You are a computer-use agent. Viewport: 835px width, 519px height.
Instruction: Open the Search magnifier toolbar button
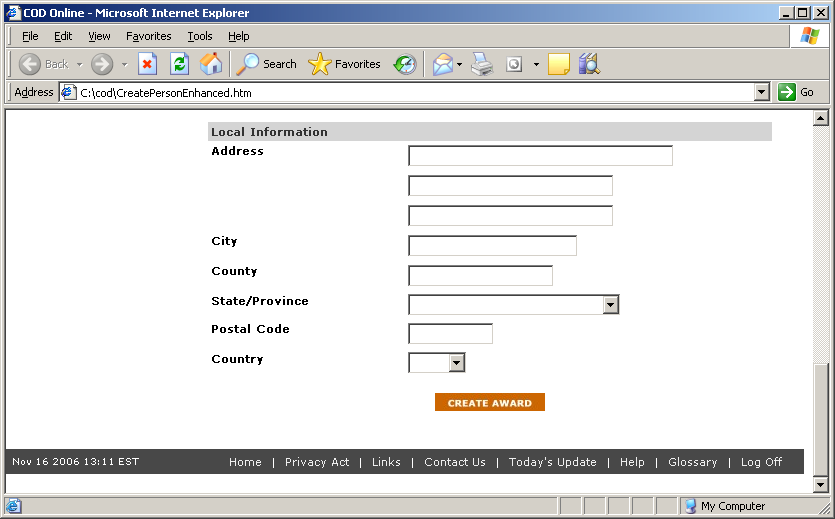click(266, 64)
